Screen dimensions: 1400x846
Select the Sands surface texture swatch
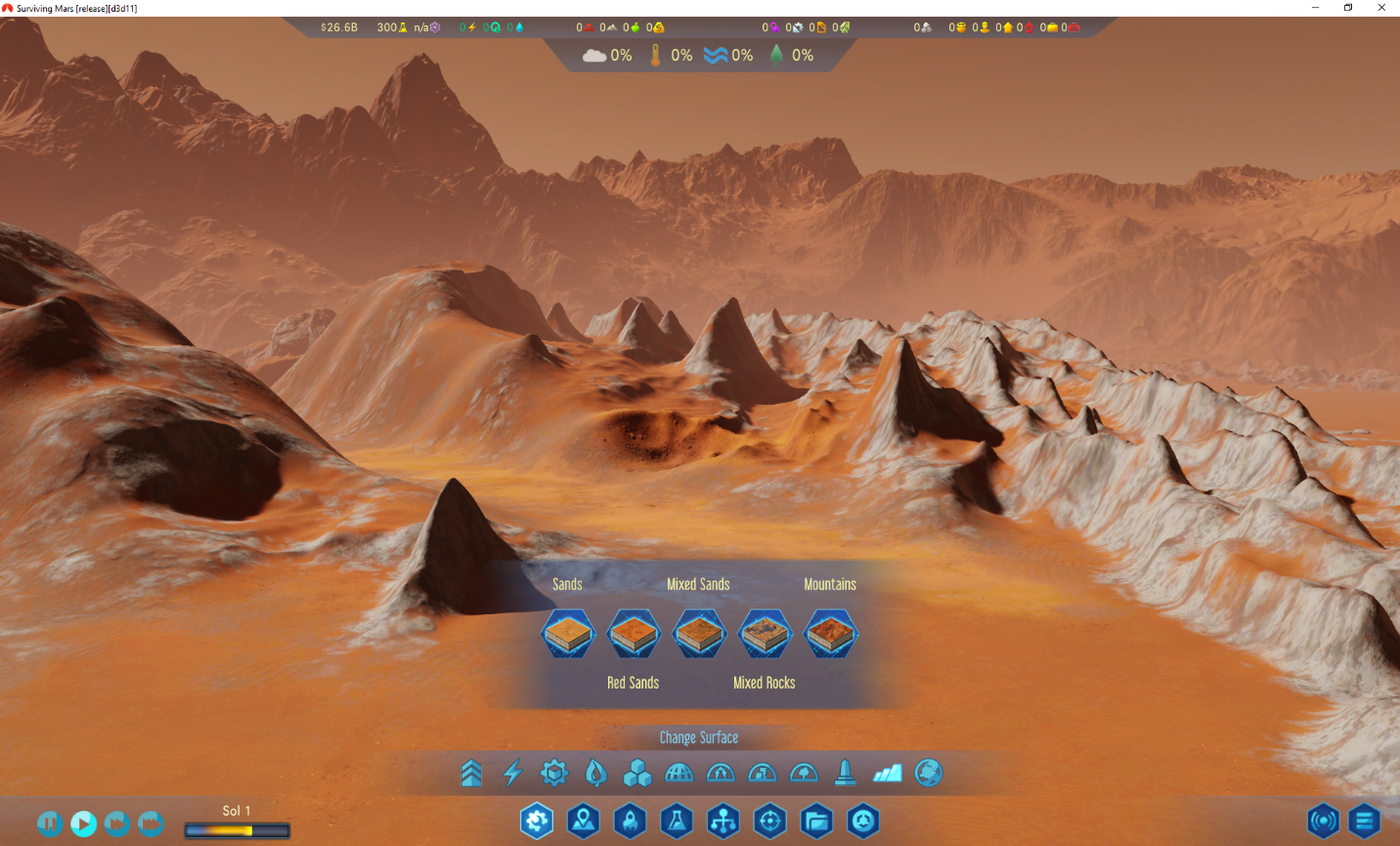pos(568,633)
